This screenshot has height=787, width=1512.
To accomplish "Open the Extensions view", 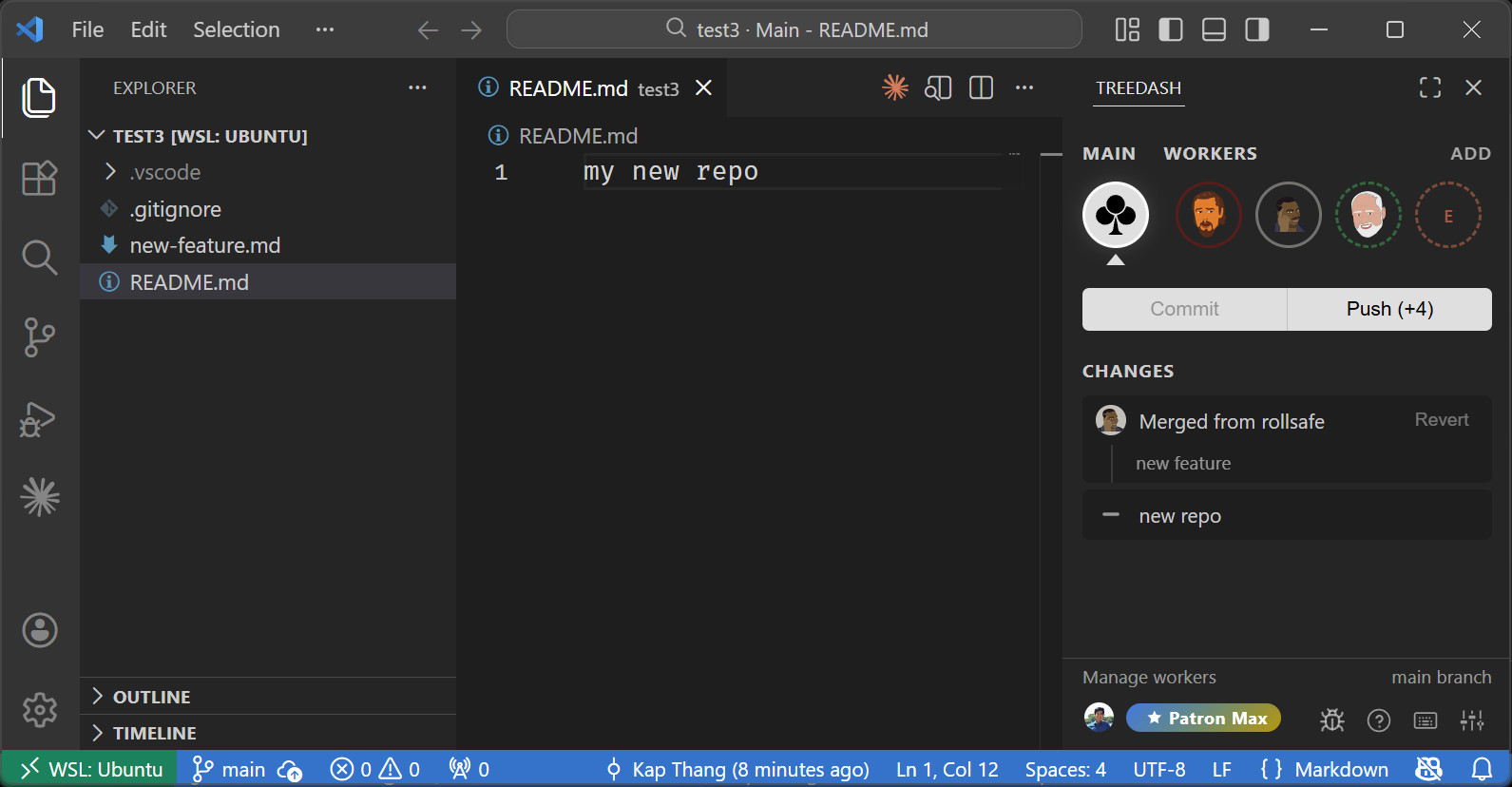I will [x=39, y=178].
